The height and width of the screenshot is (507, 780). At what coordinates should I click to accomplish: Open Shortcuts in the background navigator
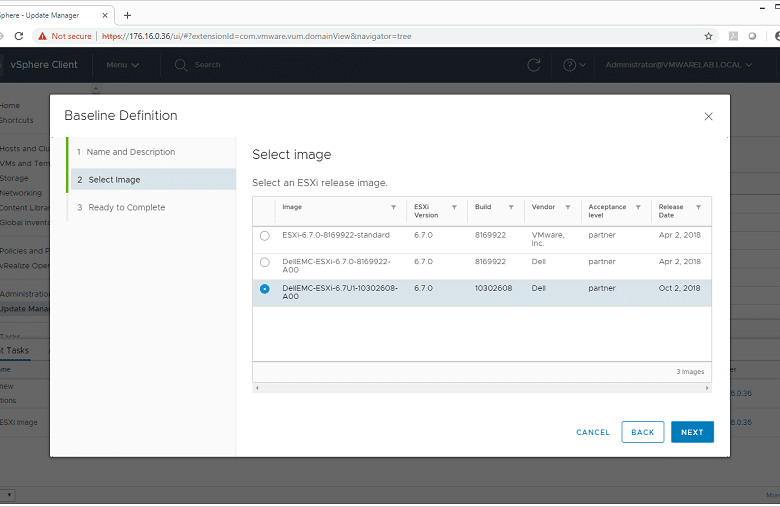16,120
